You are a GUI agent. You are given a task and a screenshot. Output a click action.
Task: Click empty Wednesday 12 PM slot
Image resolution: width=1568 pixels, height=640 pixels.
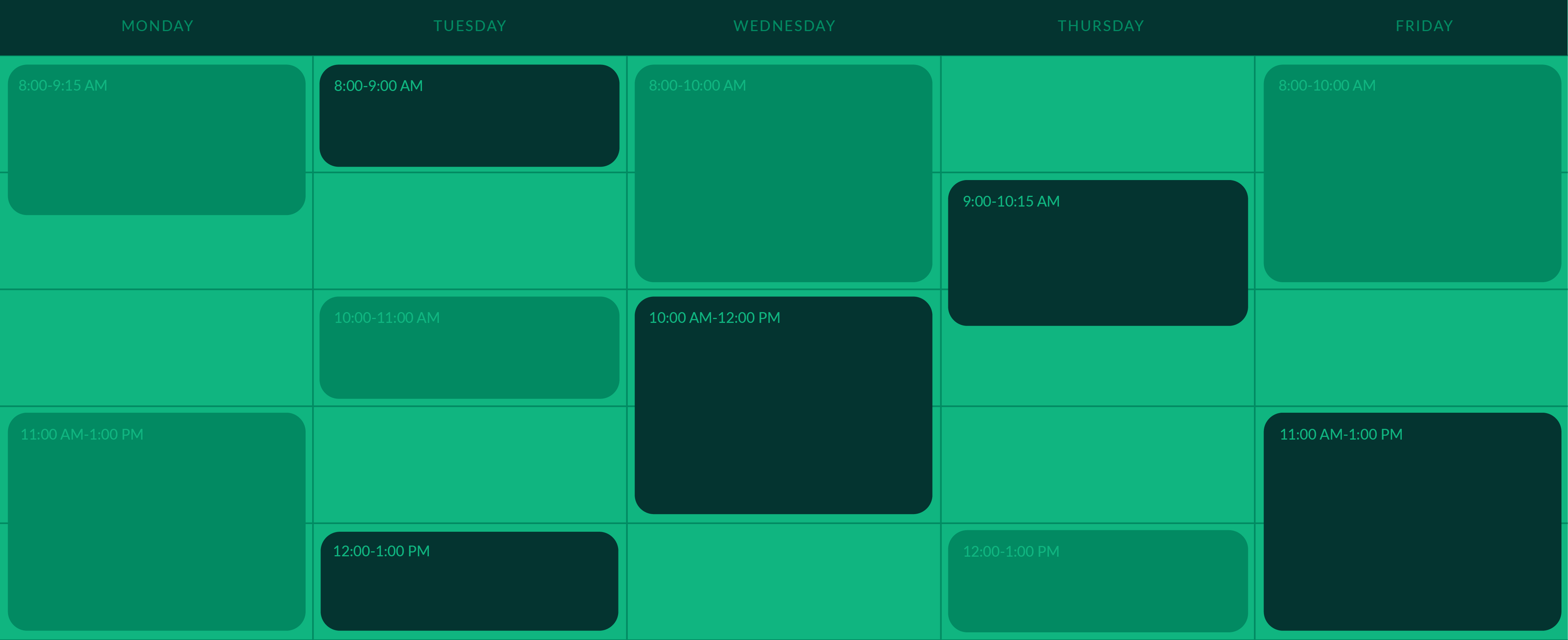(783, 581)
